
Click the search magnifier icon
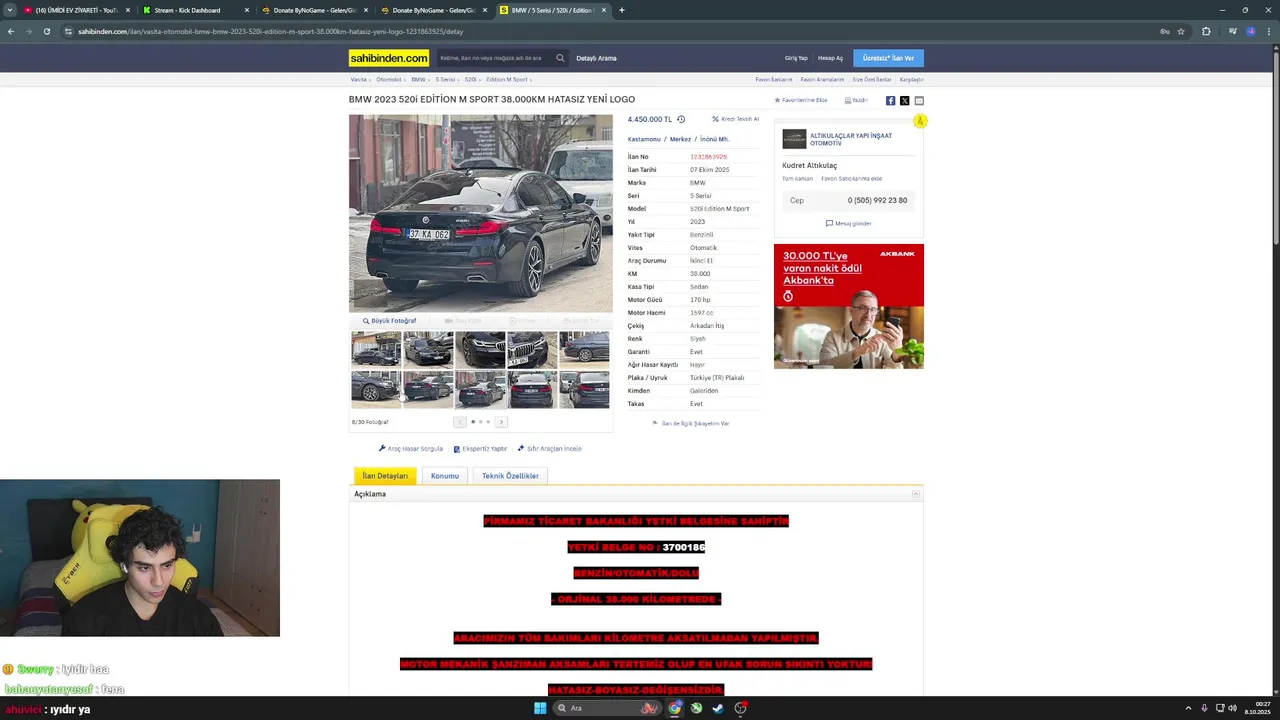click(560, 58)
